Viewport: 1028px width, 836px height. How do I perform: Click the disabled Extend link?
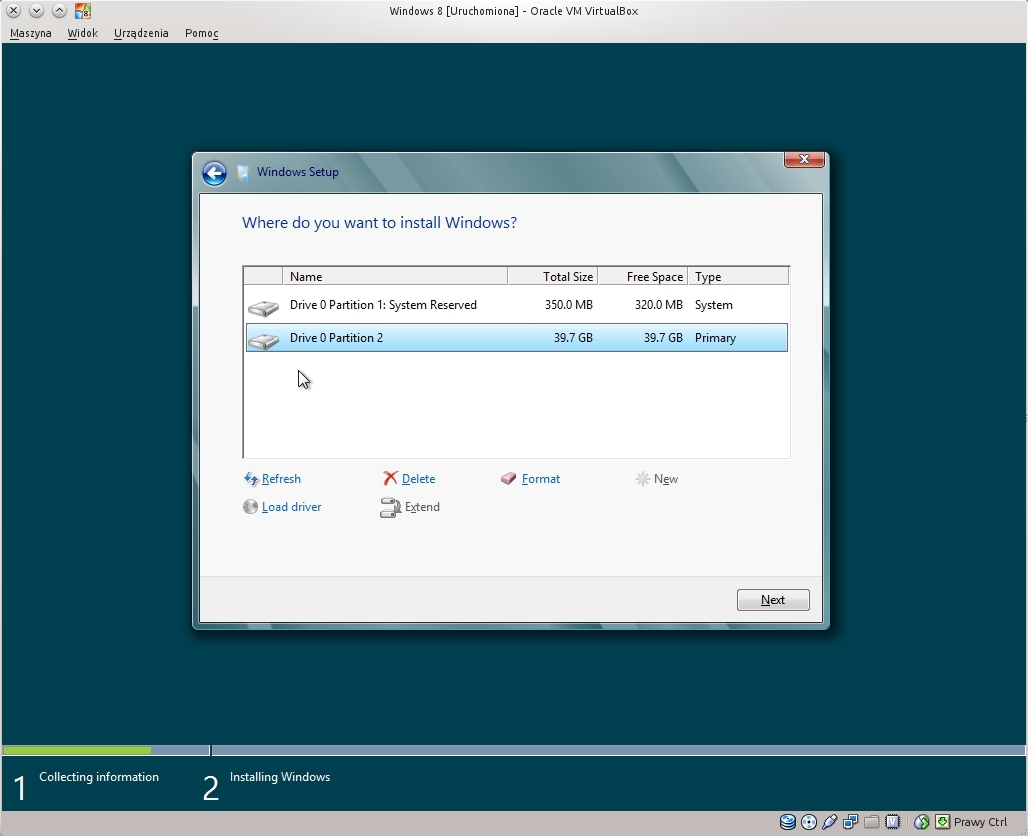click(x=422, y=507)
